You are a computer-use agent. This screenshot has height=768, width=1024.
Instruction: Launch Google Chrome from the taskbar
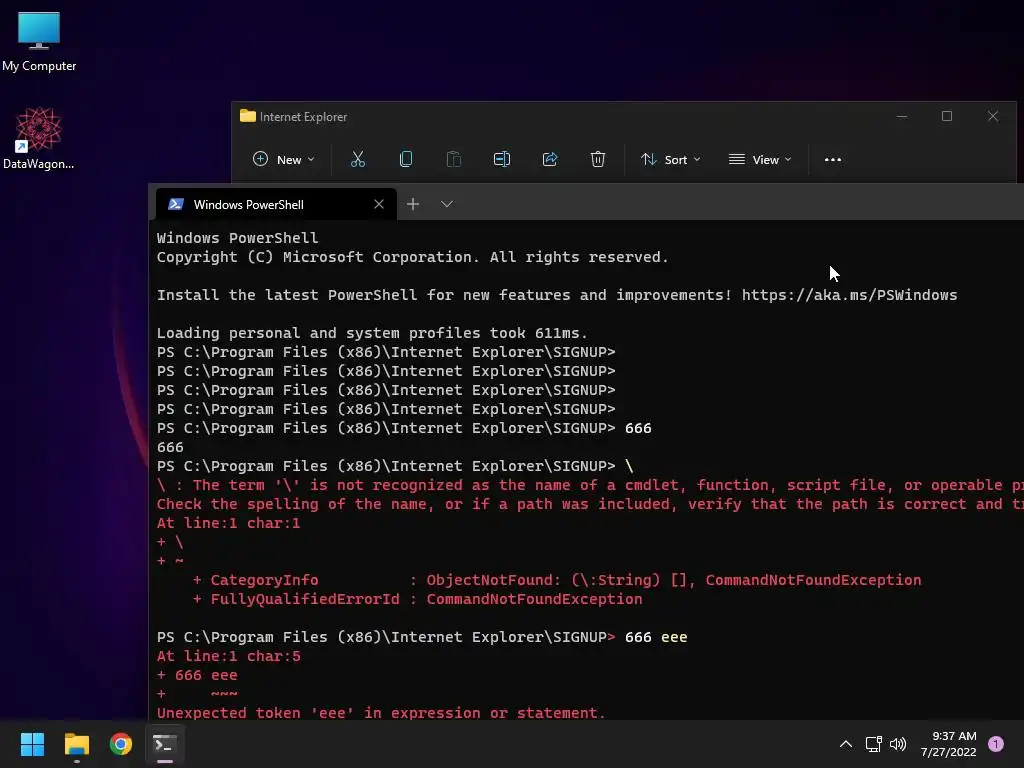[x=121, y=744]
